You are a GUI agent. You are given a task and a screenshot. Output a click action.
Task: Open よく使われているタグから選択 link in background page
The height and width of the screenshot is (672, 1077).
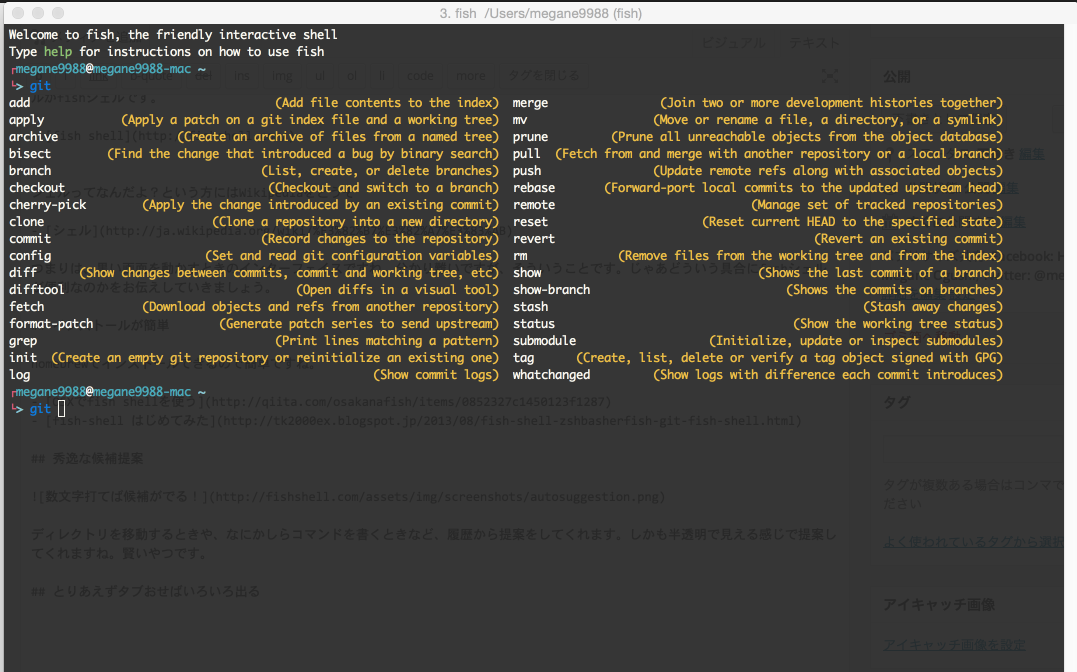point(975,541)
